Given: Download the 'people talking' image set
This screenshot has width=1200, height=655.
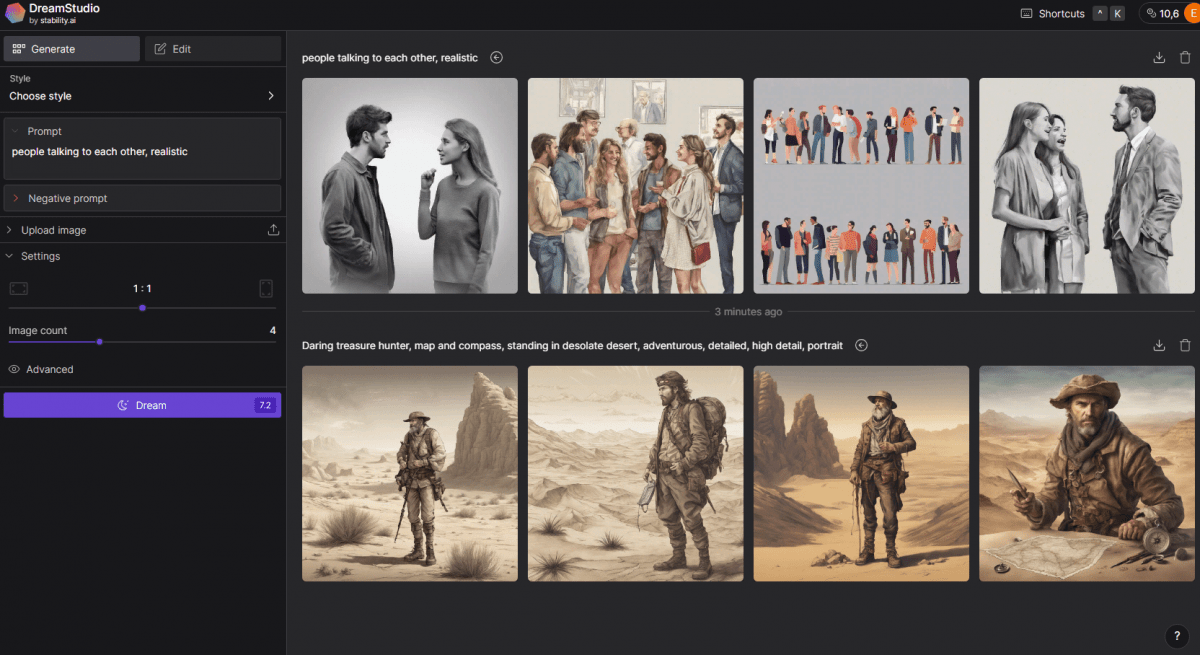Looking at the screenshot, I should tap(1159, 58).
